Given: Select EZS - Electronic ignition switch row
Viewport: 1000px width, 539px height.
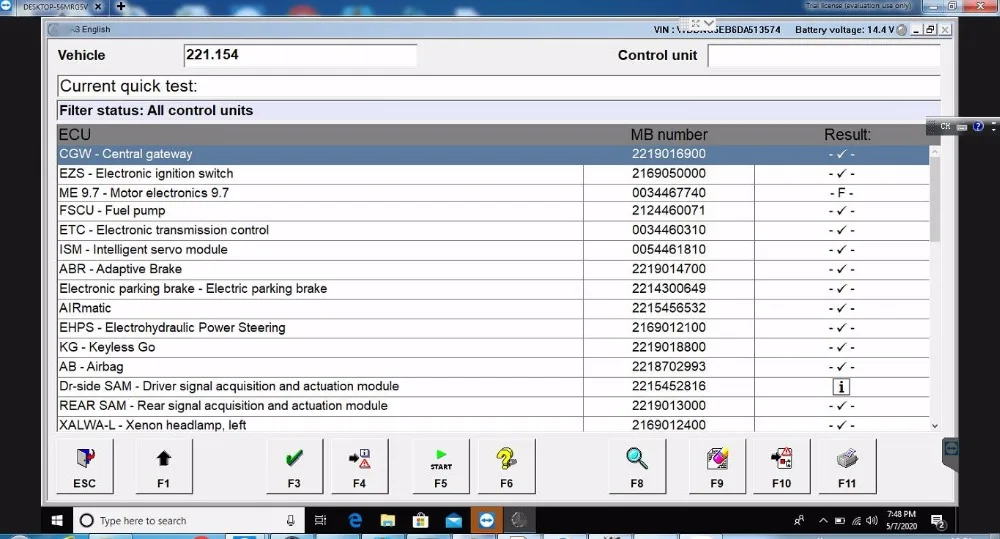Looking at the screenshot, I should click(493, 174).
